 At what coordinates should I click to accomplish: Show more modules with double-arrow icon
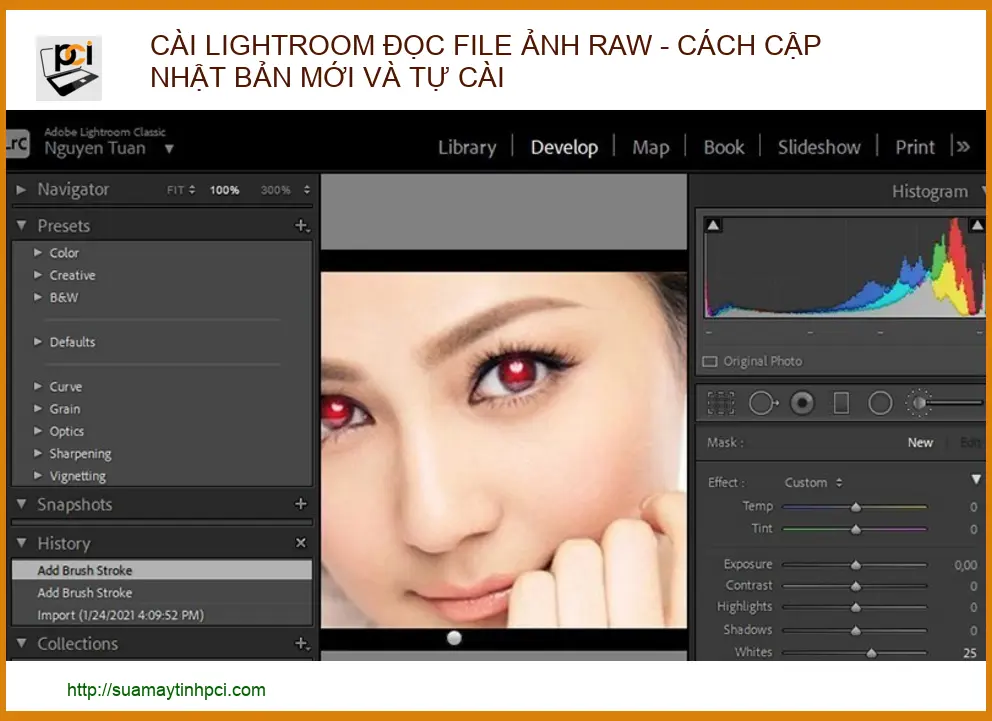click(964, 147)
